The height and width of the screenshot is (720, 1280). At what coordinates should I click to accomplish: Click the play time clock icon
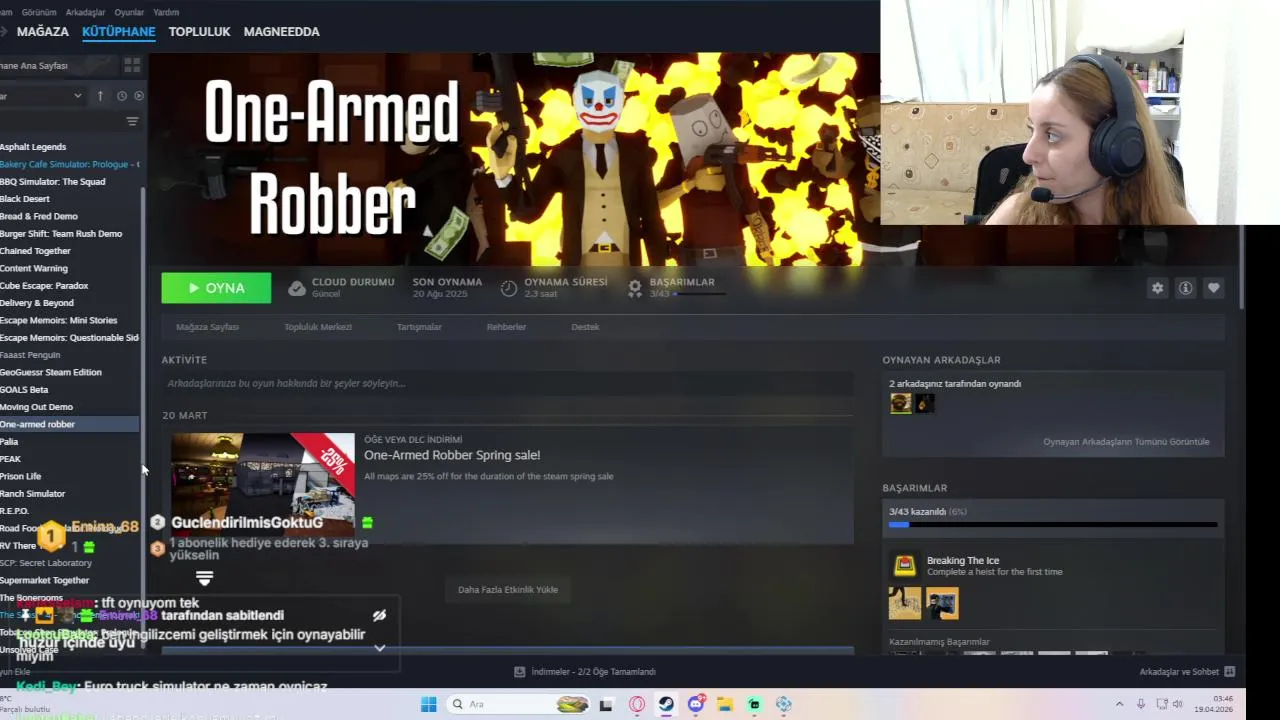tap(509, 288)
